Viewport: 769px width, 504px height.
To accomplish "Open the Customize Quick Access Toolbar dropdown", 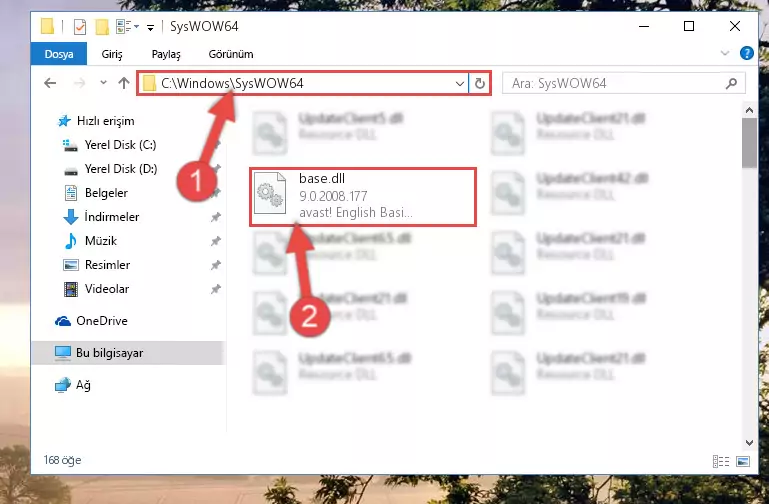I will click(151, 27).
